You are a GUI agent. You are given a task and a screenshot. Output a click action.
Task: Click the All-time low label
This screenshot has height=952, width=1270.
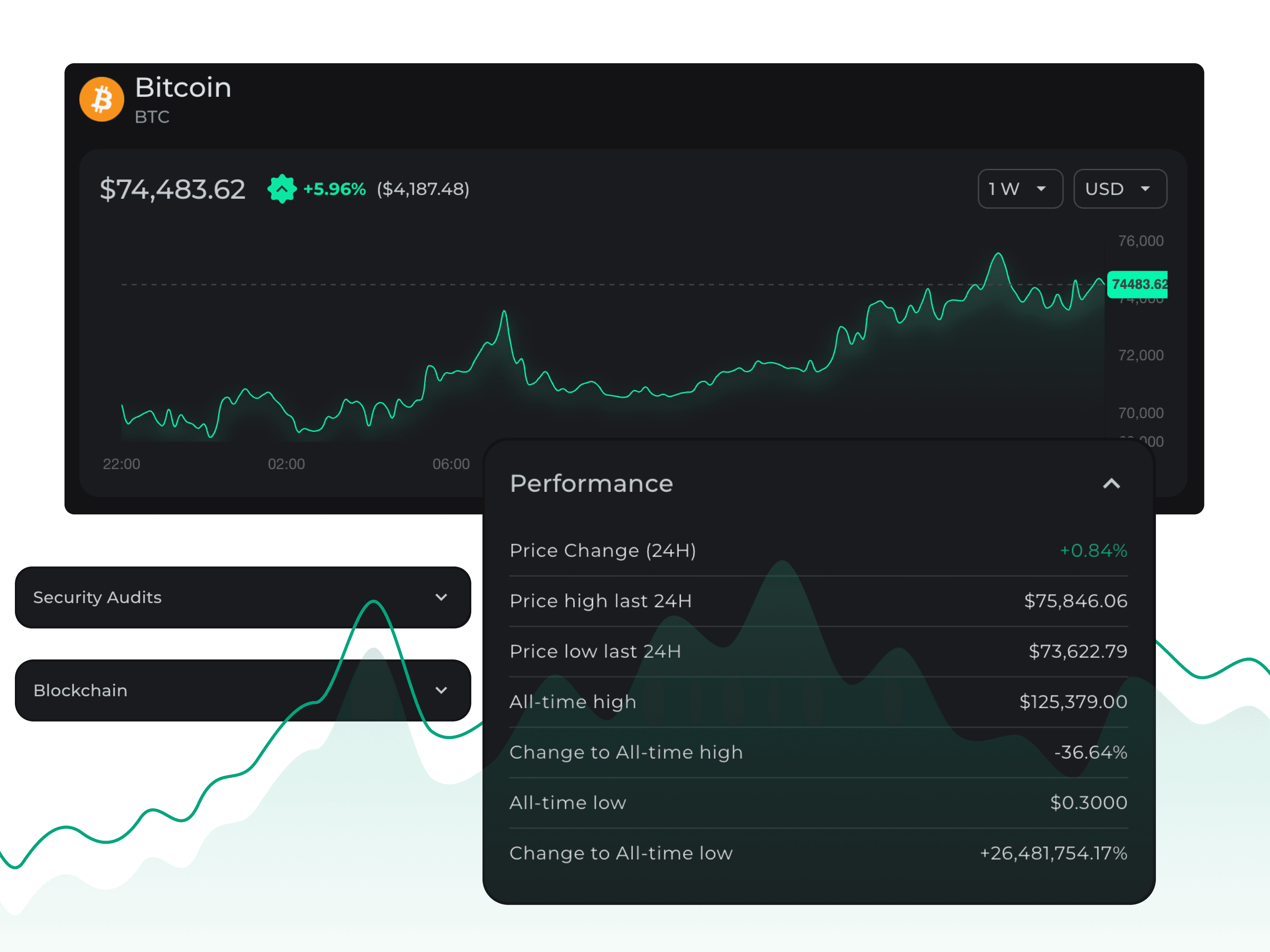[x=568, y=803]
